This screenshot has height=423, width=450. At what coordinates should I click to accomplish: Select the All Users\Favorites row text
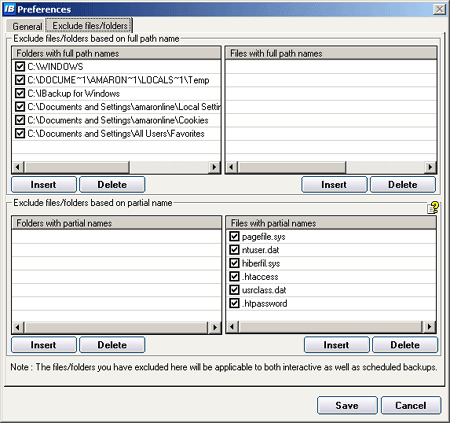click(x=116, y=133)
